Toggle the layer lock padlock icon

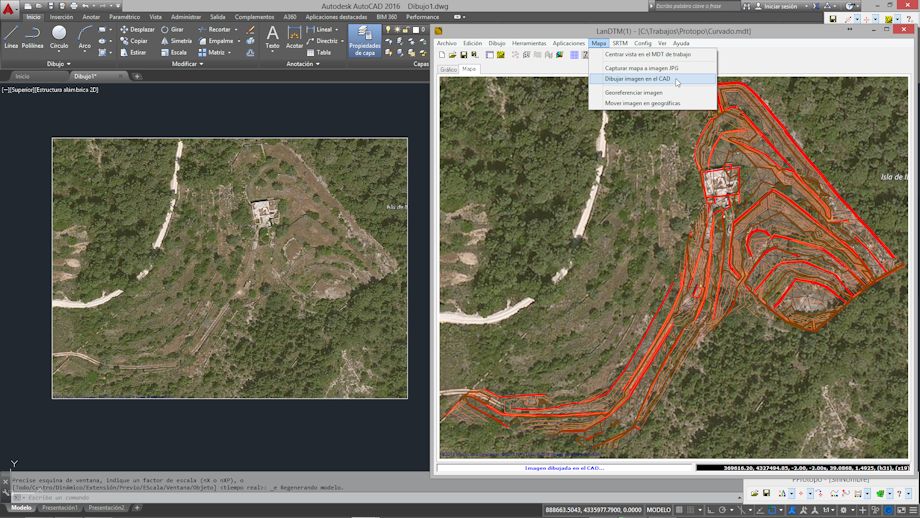pyautogui.click(x=405, y=29)
